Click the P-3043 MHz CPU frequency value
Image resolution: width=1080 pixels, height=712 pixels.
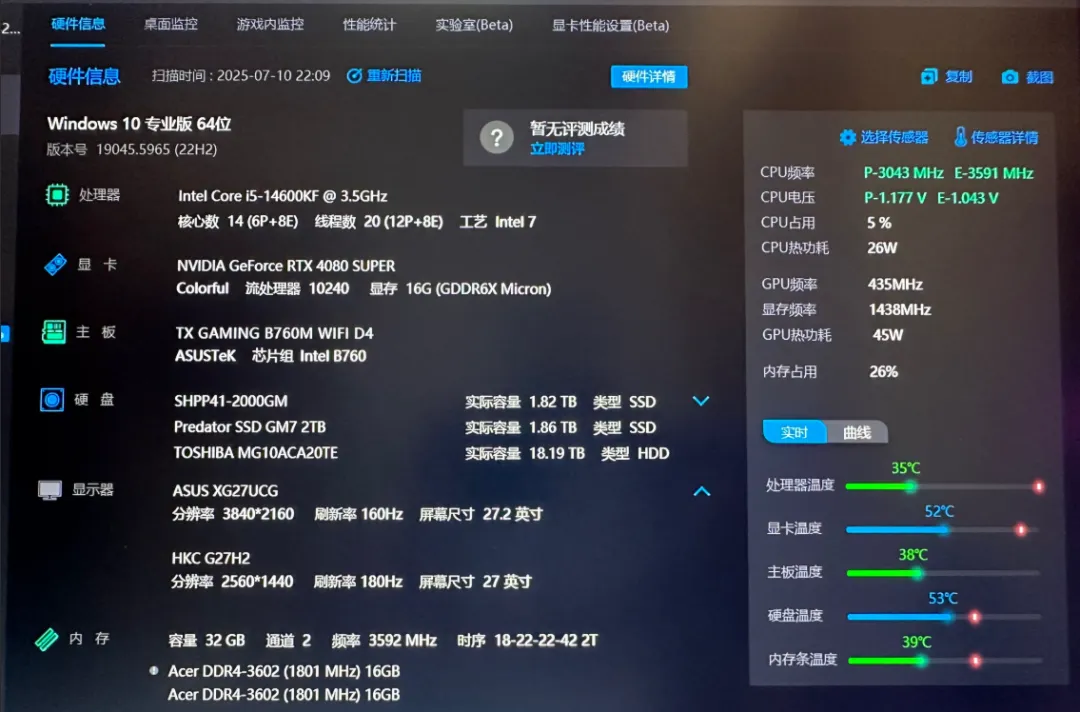[x=904, y=173]
